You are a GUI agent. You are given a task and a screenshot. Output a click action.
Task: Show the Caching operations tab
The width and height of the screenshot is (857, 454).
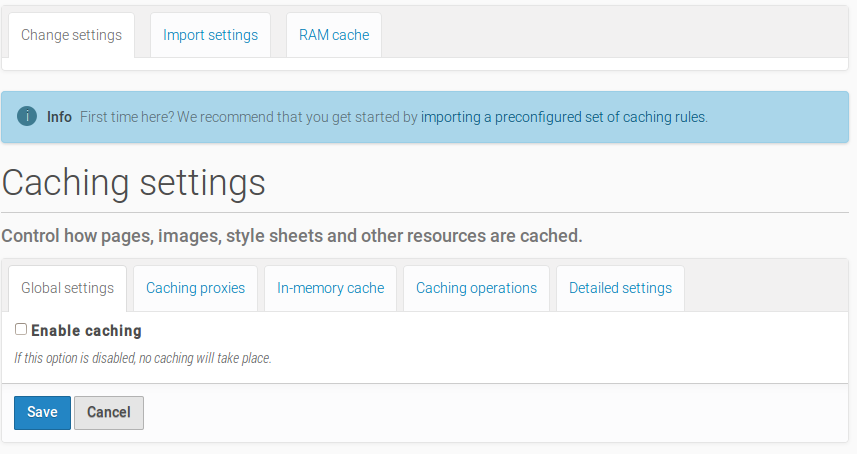coord(476,288)
